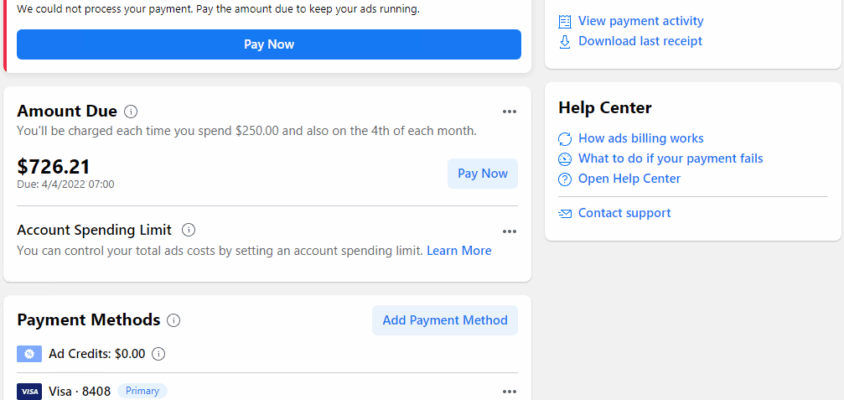This screenshot has width=844, height=400.
Task: Open the View payment activity link
Action: click(641, 21)
